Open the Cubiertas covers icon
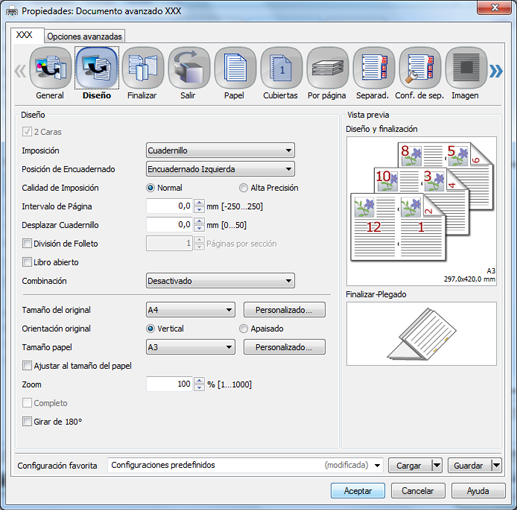The image size is (517, 510). (x=281, y=68)
